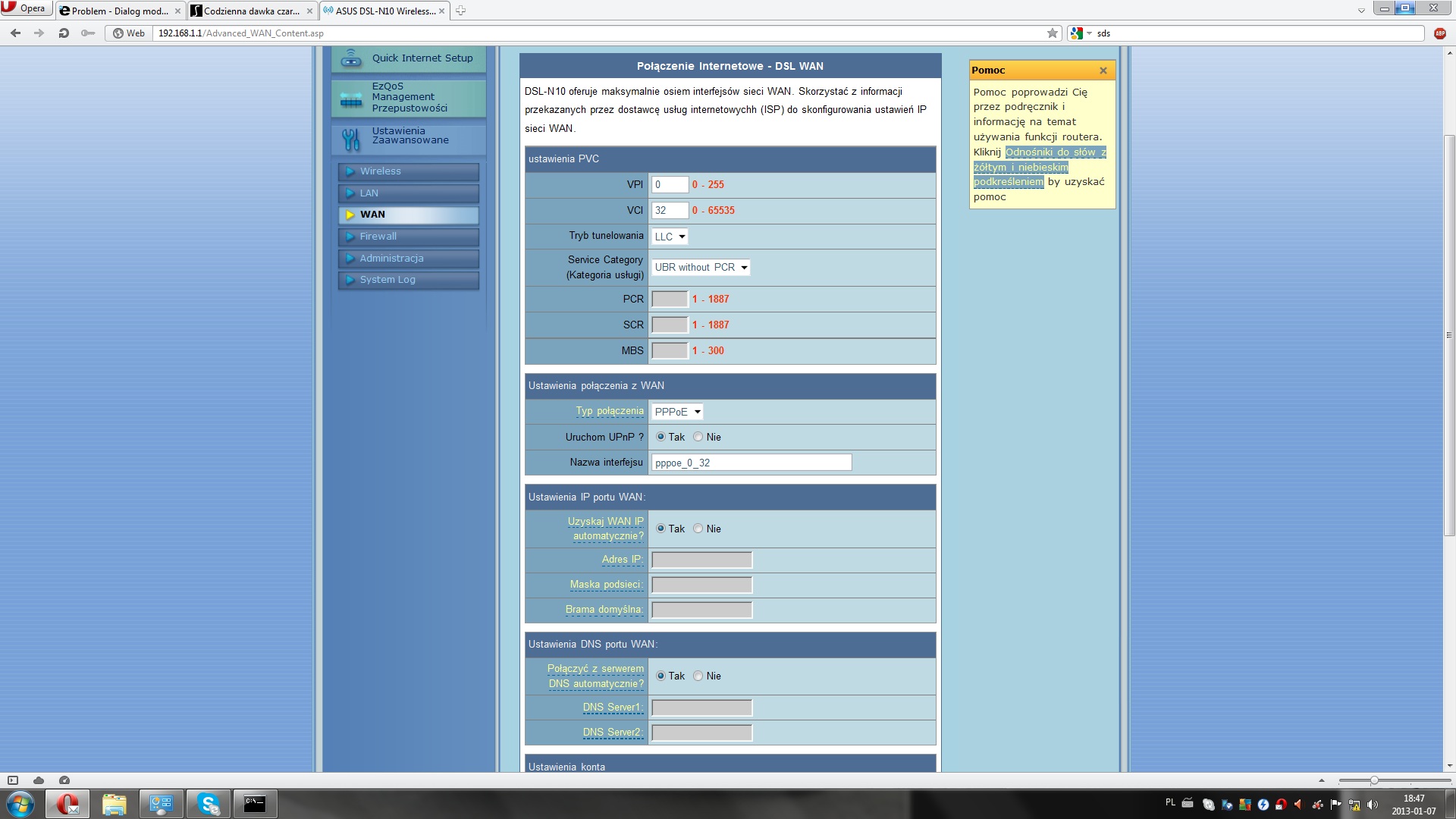Image resolution: width=1456 pixels, height=819 pixels.
Task: Click the browser reload icon
Action: [x=64, y=33]
